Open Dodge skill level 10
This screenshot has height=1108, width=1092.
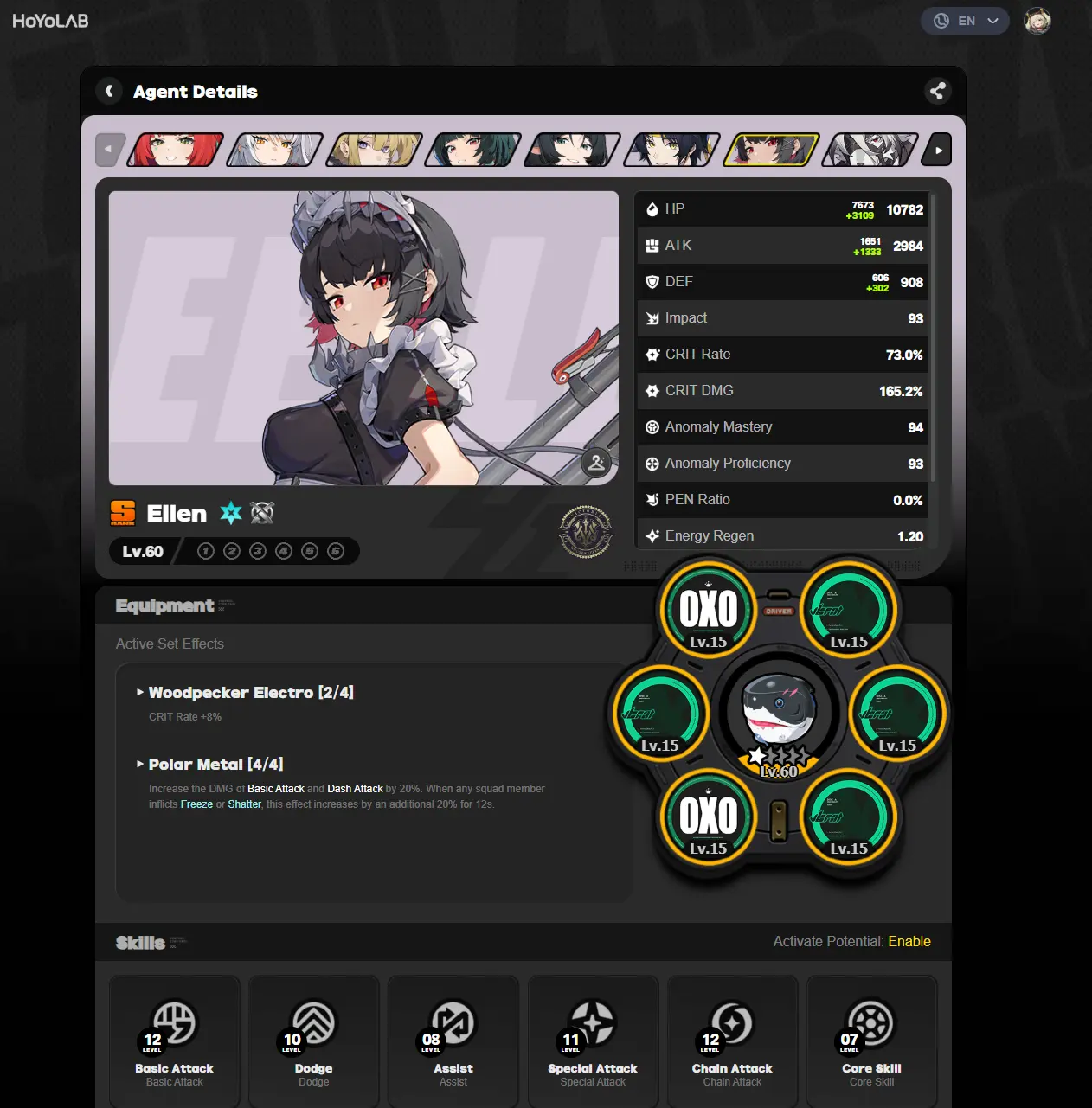314,1042
